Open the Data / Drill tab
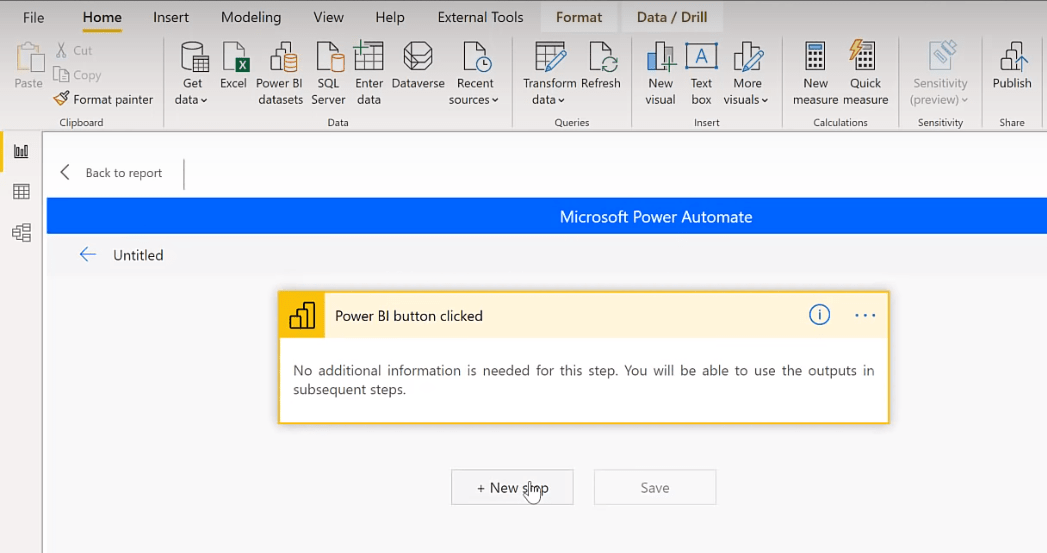Viewport: 1047px width, 553px height. (672, 17)
